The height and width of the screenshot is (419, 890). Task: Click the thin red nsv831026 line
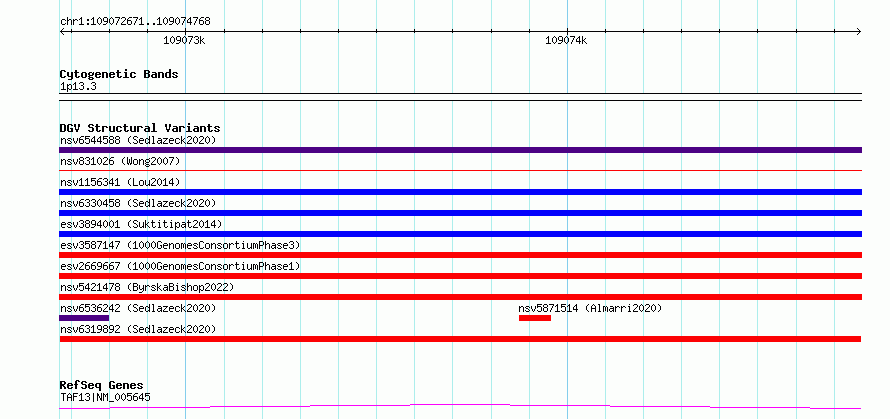[x=460, y=170]
